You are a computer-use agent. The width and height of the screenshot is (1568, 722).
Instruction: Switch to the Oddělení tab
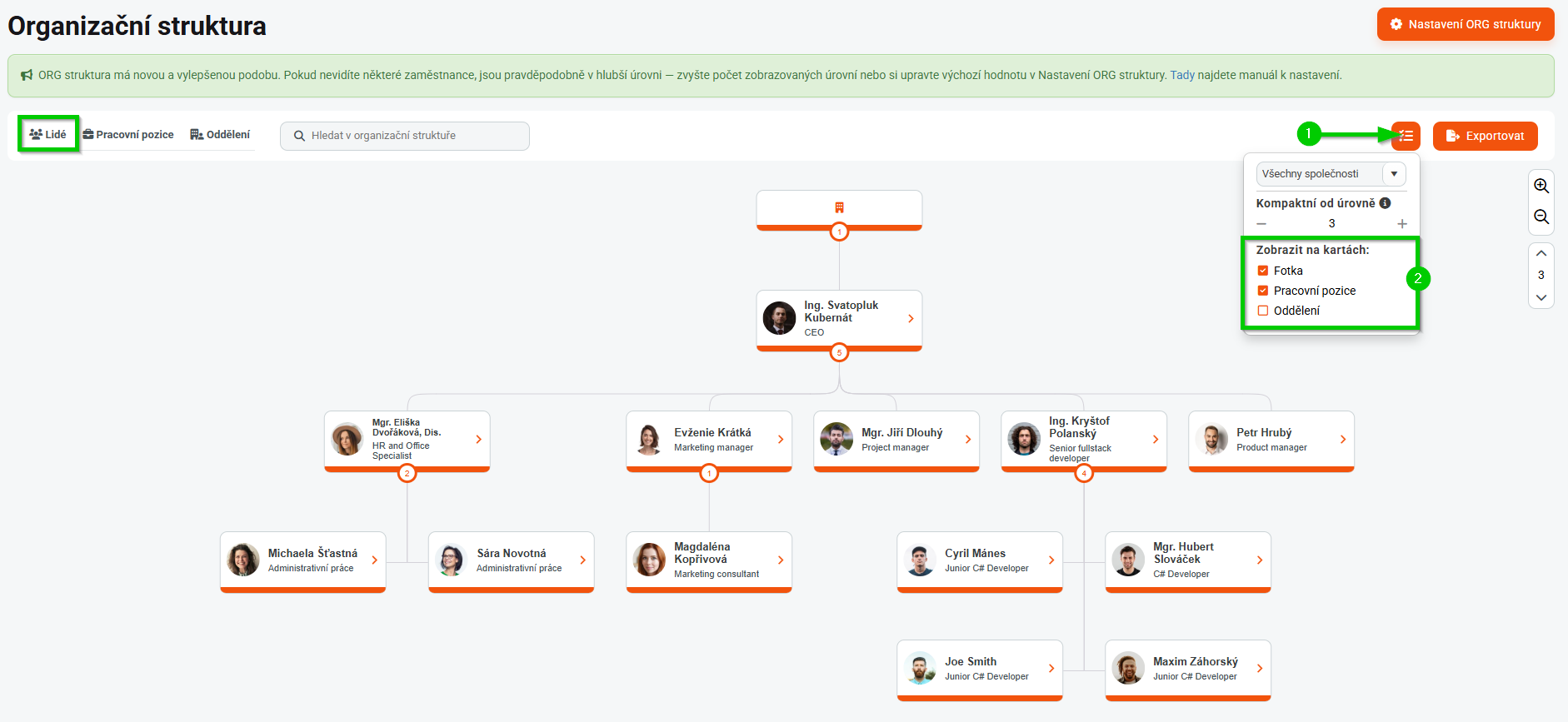[220, 135]
